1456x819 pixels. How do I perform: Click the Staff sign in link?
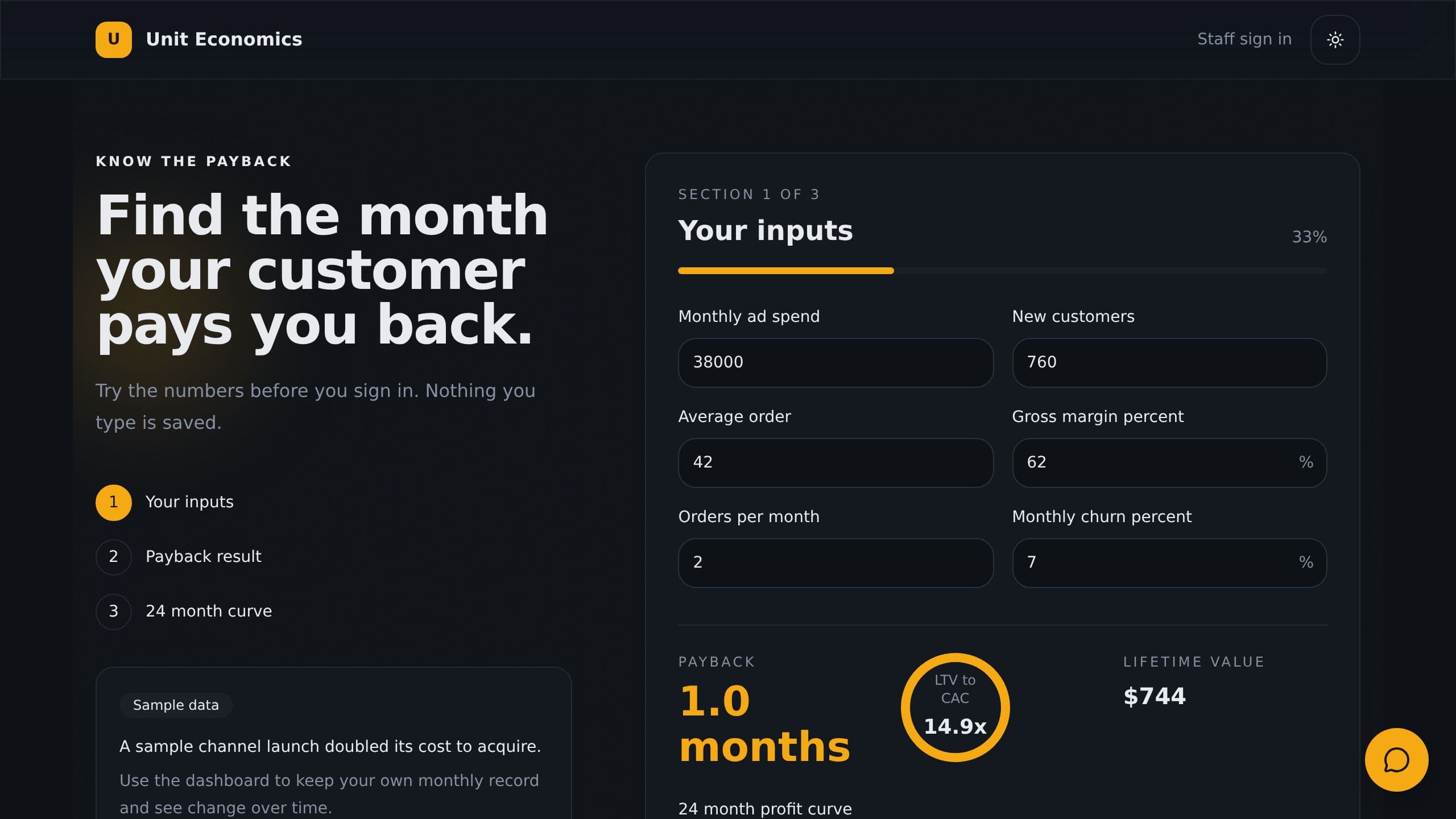1244,39
